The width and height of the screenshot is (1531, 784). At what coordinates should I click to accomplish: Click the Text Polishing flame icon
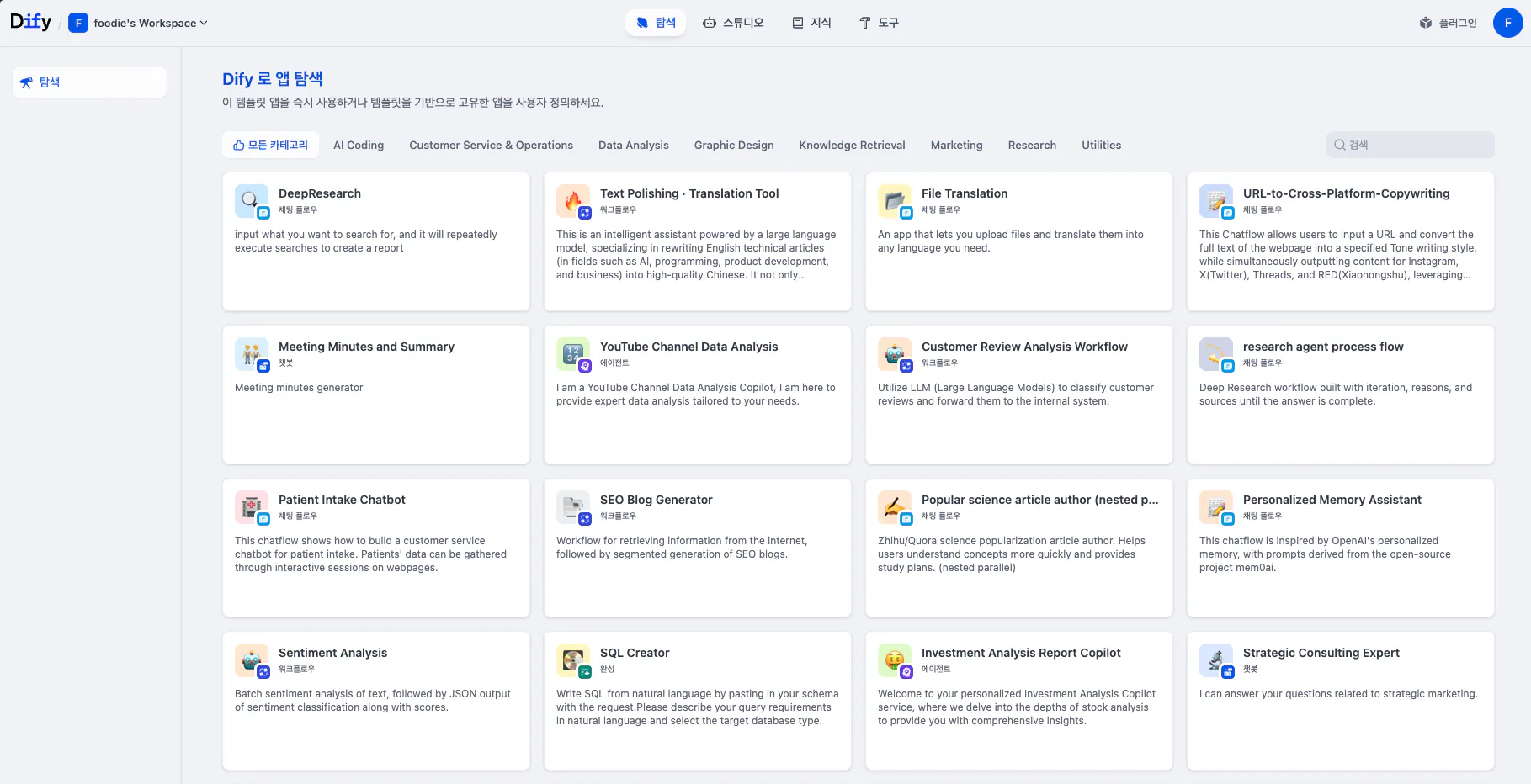click(573, 201)
